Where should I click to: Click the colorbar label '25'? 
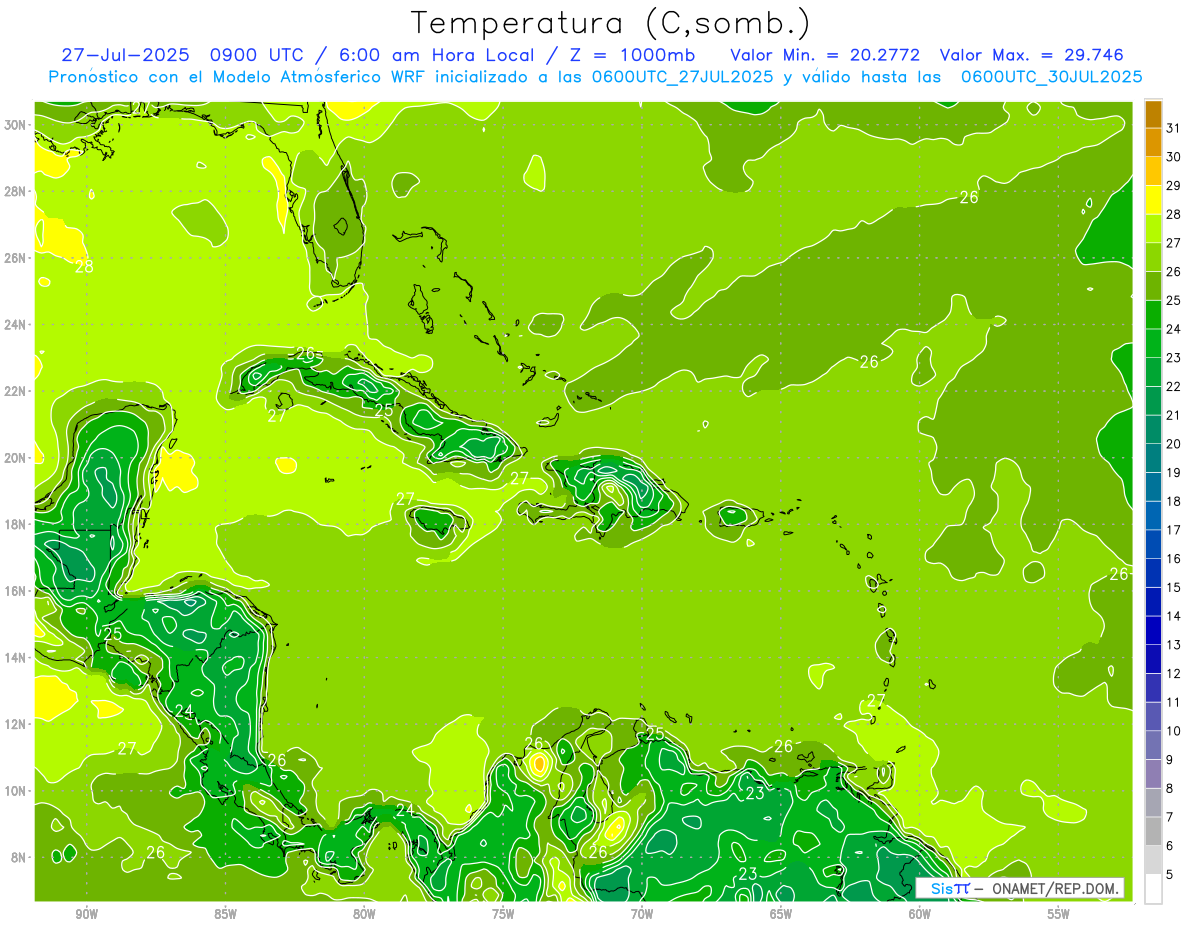(1174, 300)
